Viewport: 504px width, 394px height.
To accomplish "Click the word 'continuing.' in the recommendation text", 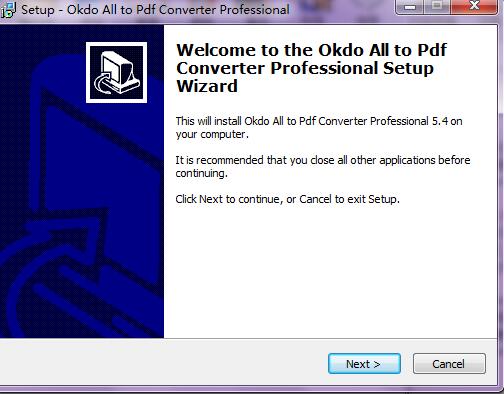I will pyautogui.click(x=201, y=173).
